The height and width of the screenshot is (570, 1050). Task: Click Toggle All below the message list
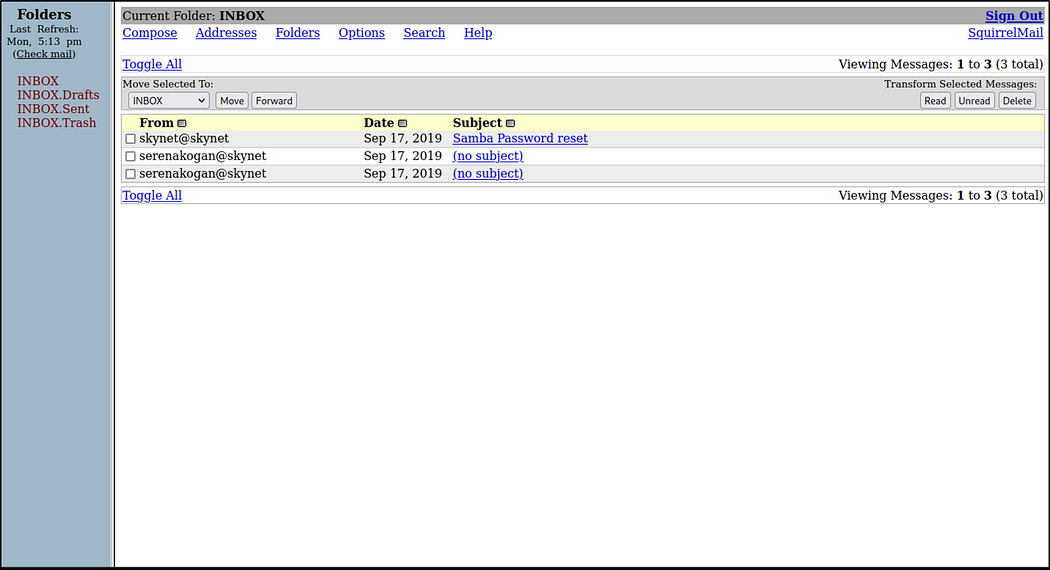[x=152, y=196]
